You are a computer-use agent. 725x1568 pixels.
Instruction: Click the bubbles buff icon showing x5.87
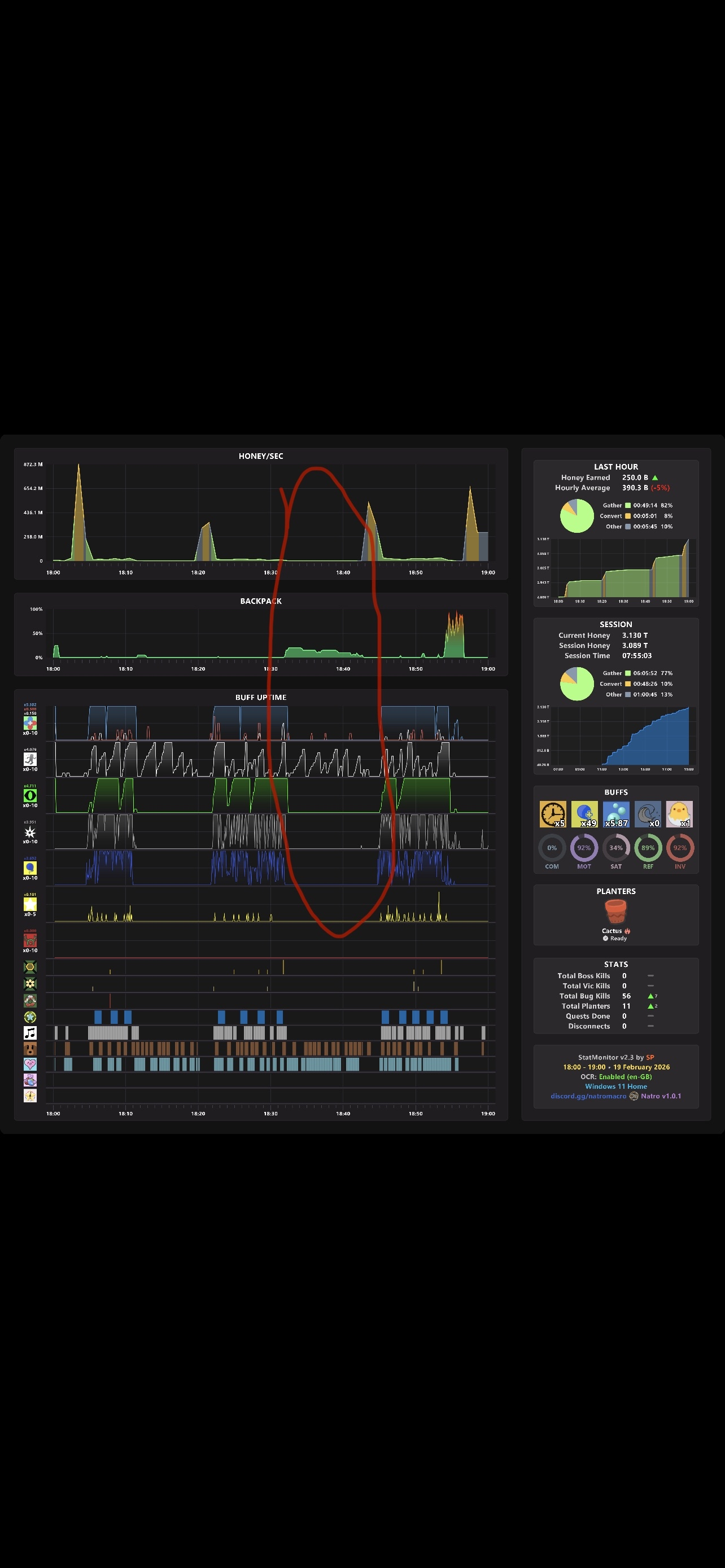[x=616, y=814]
